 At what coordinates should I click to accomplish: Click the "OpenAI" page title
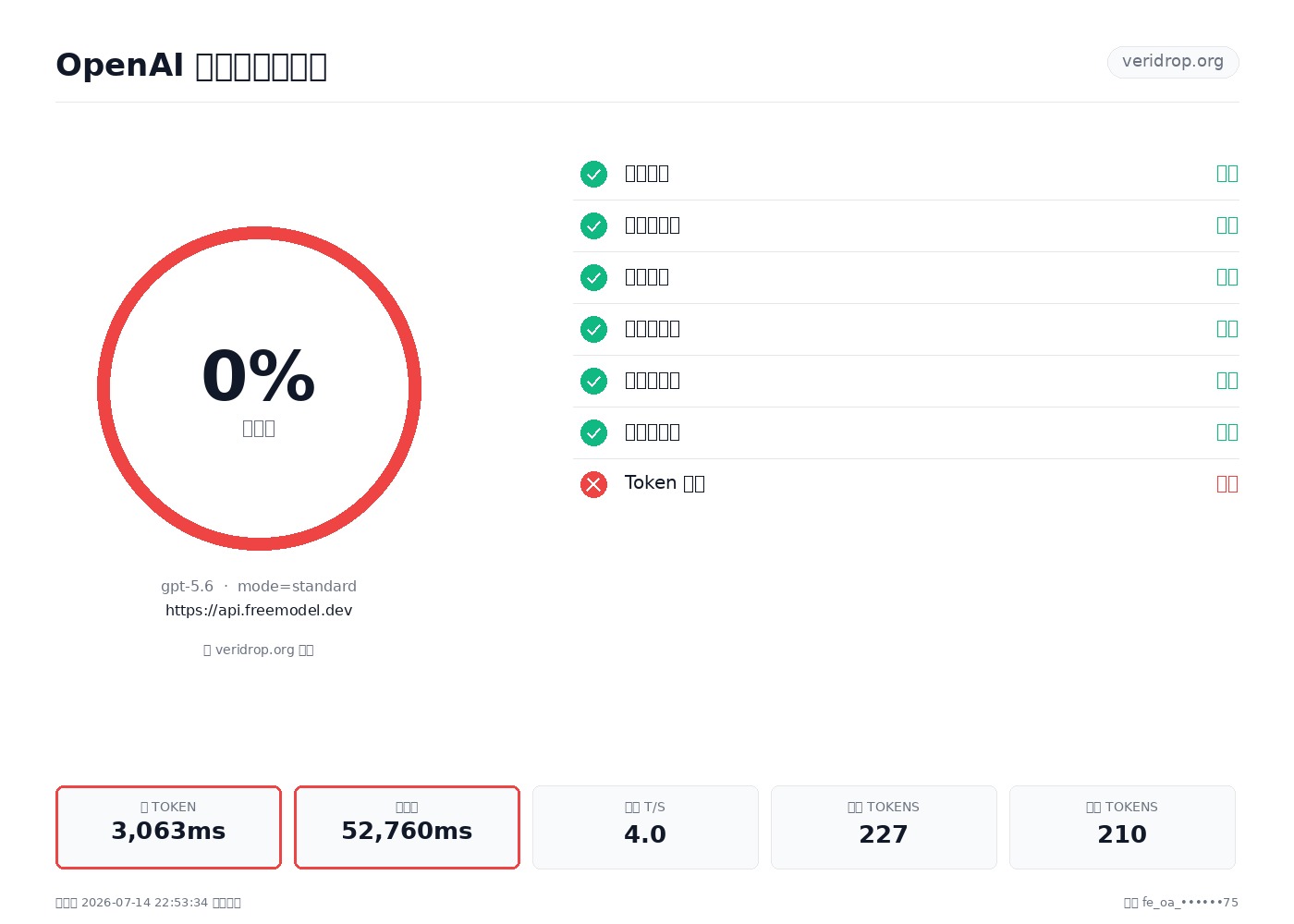[120, 66]
